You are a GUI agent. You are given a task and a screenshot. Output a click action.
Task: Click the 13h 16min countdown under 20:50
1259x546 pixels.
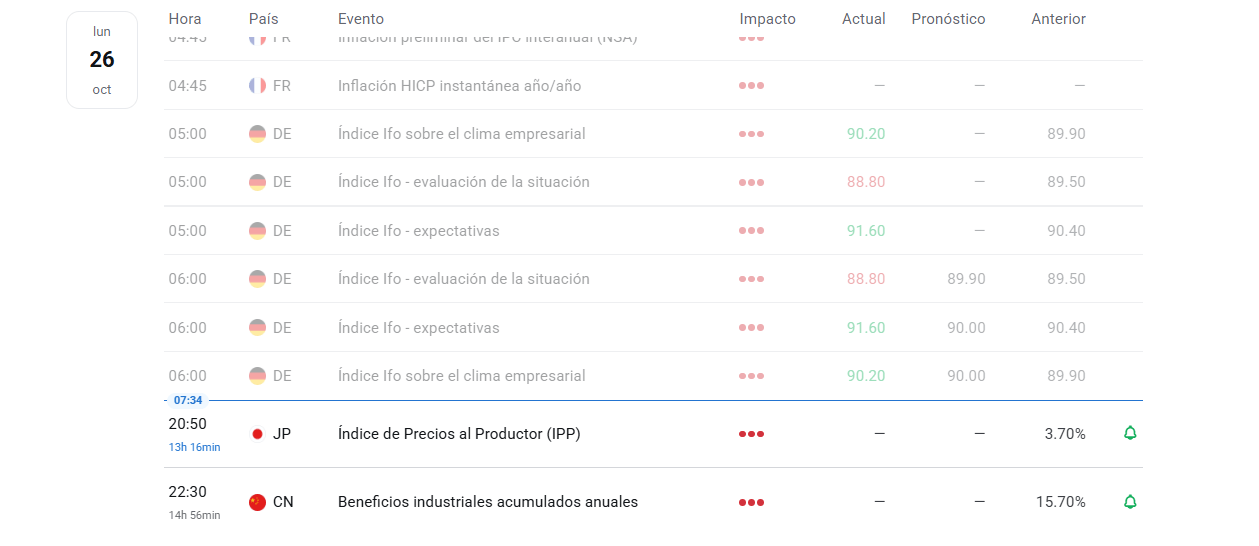194,447
